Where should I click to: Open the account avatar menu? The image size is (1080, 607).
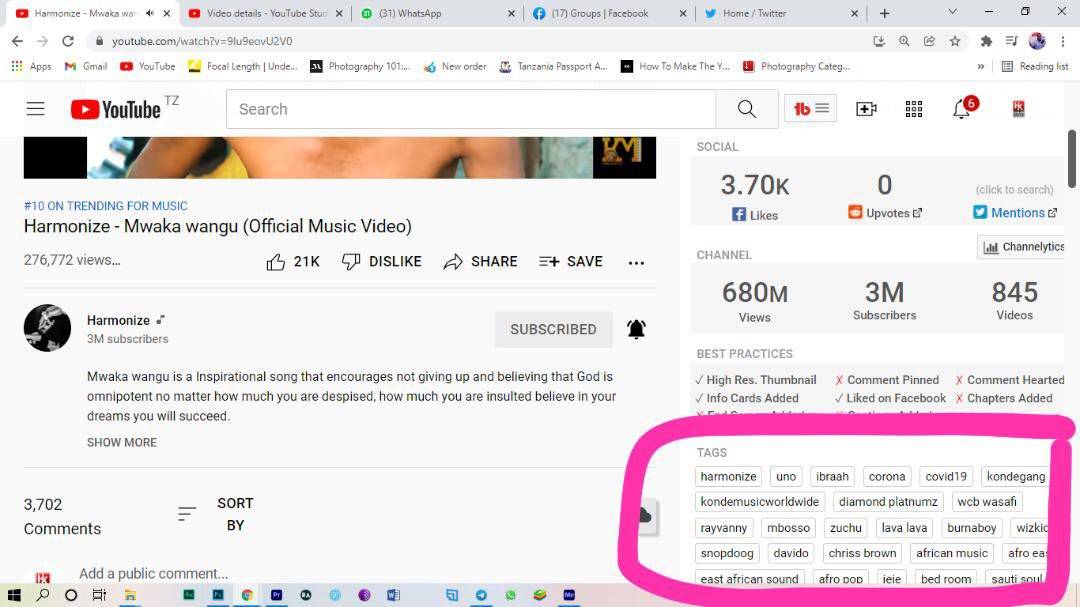pos(1019,108)
